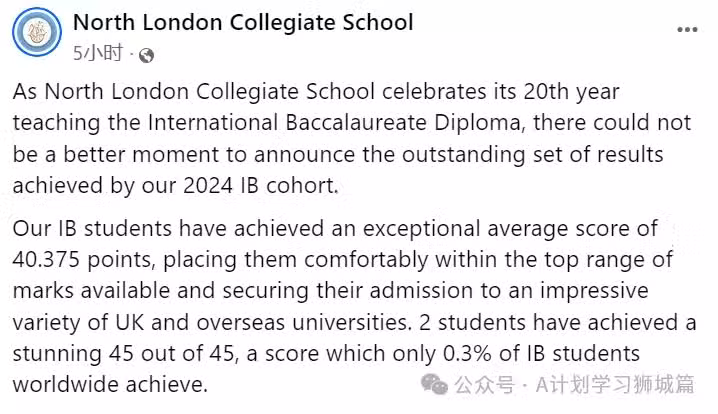
Task: Click the 公众号 · A计划学习狮城篇 watermark text
Action: click(574, 384)
